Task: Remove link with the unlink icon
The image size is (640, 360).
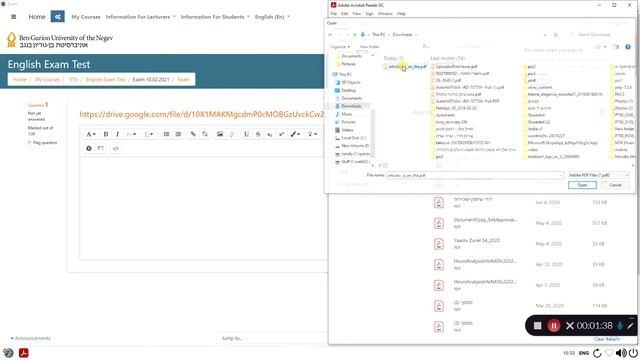Action: pos(205,134)
